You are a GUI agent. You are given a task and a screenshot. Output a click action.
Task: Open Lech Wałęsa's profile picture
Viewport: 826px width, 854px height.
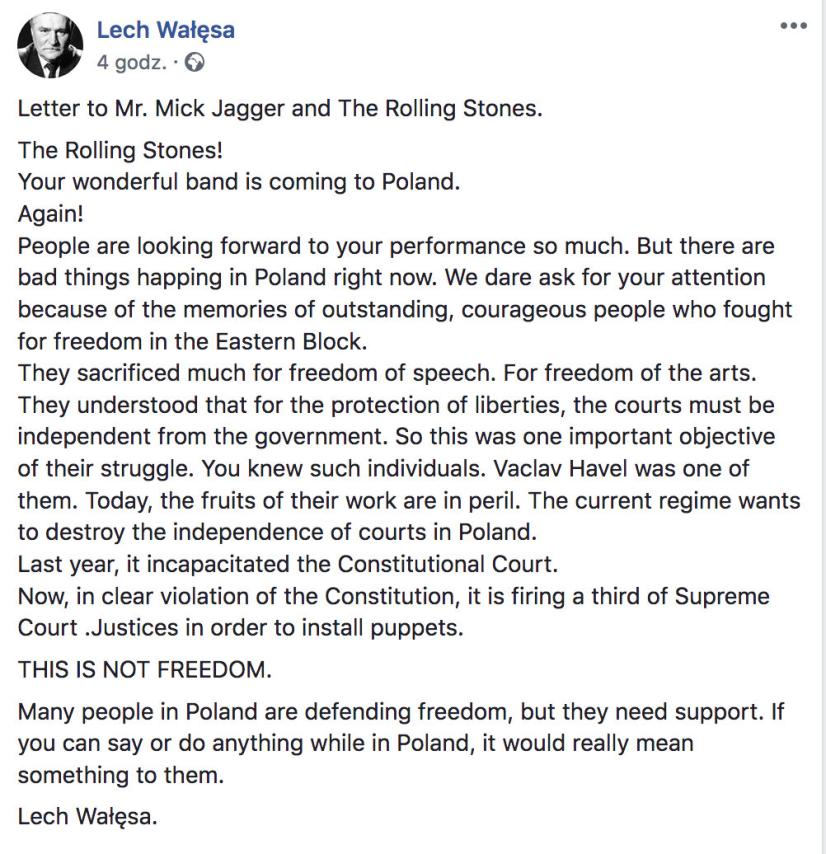point(50,46)
